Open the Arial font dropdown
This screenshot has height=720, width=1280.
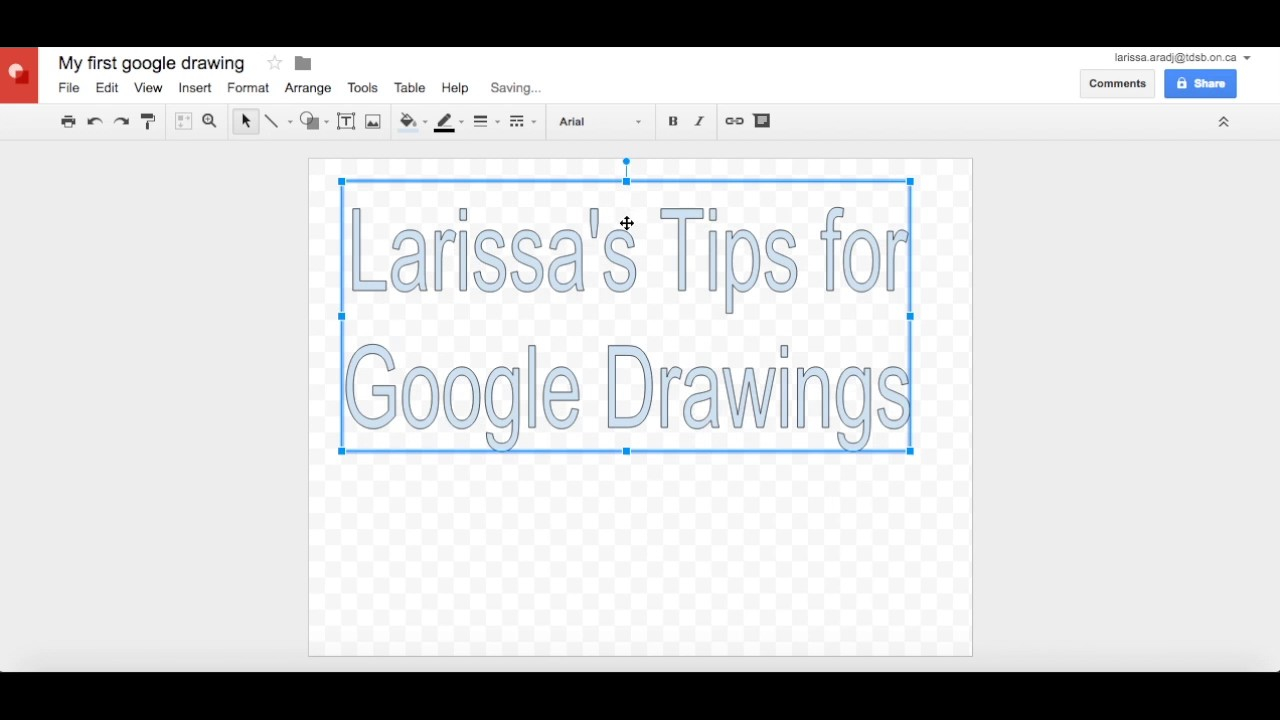pos(600,122)
